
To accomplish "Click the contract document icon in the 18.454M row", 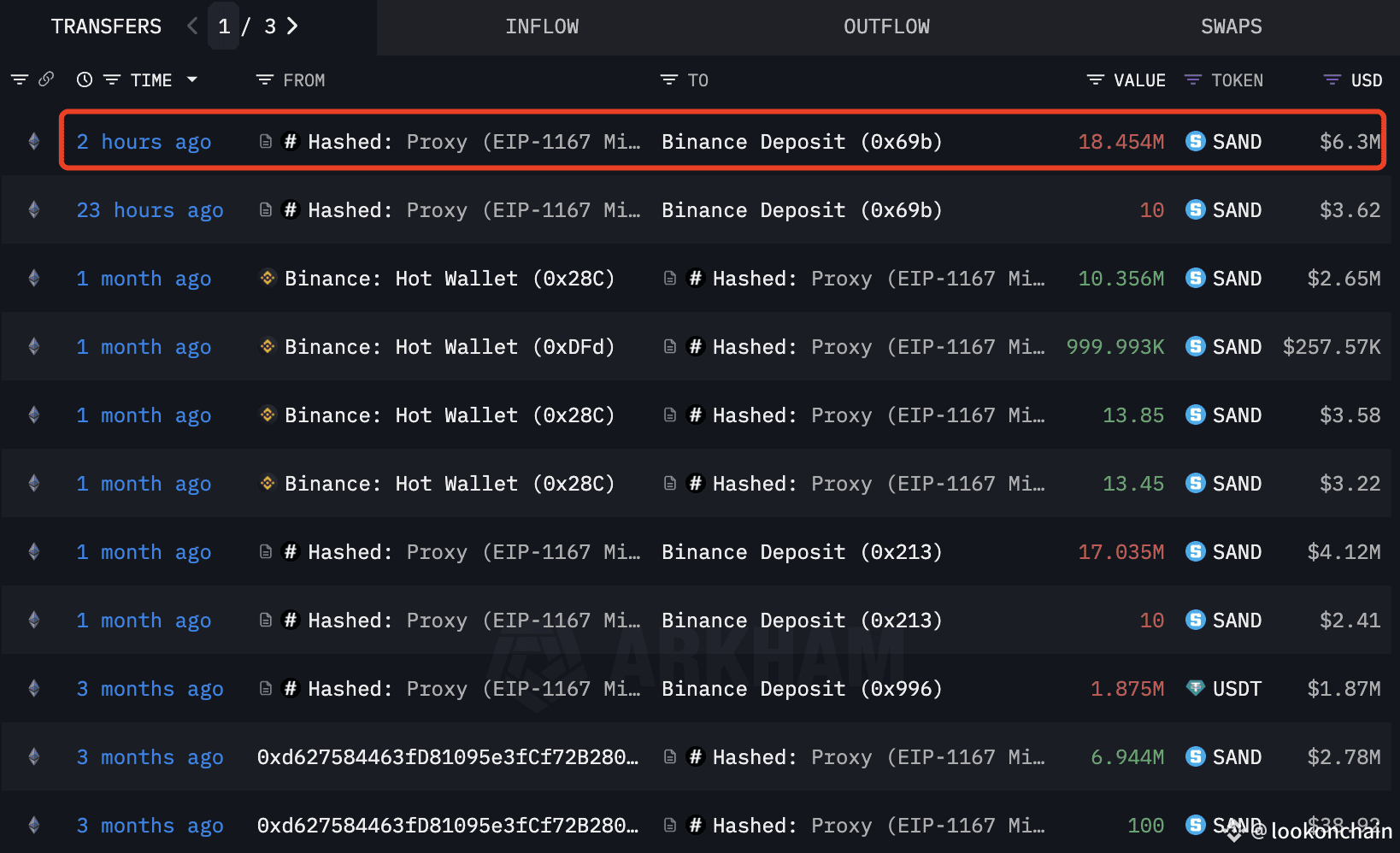I will pos(266,141).
